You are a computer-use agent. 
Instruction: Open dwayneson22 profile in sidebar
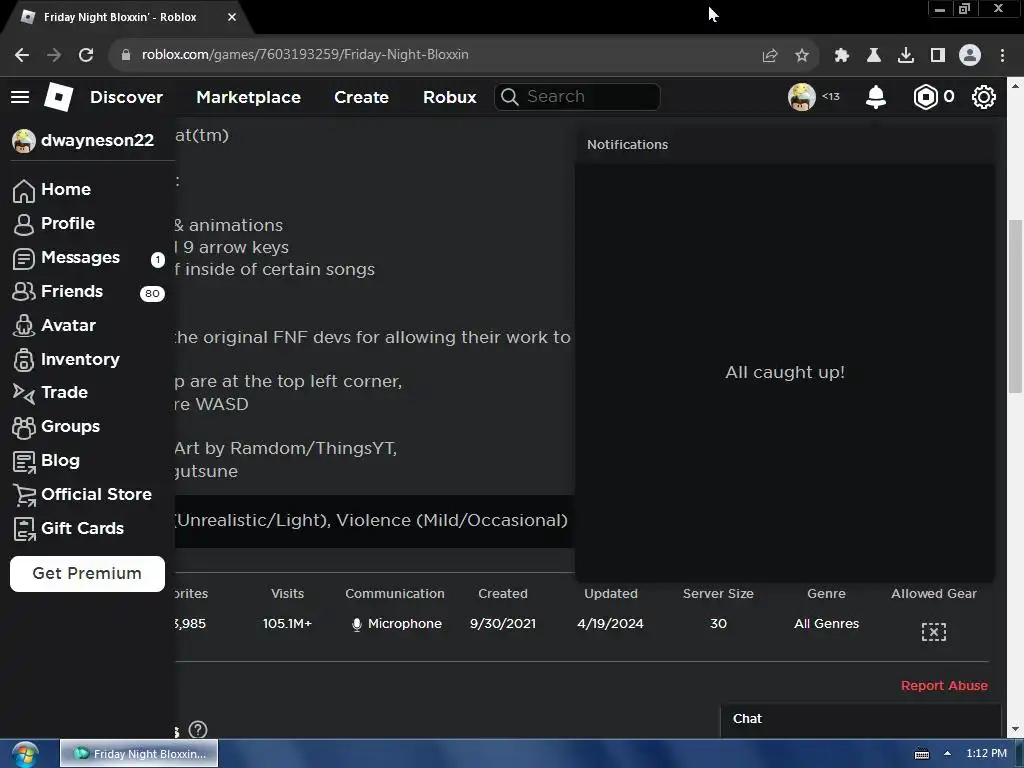tap(84, 140)
